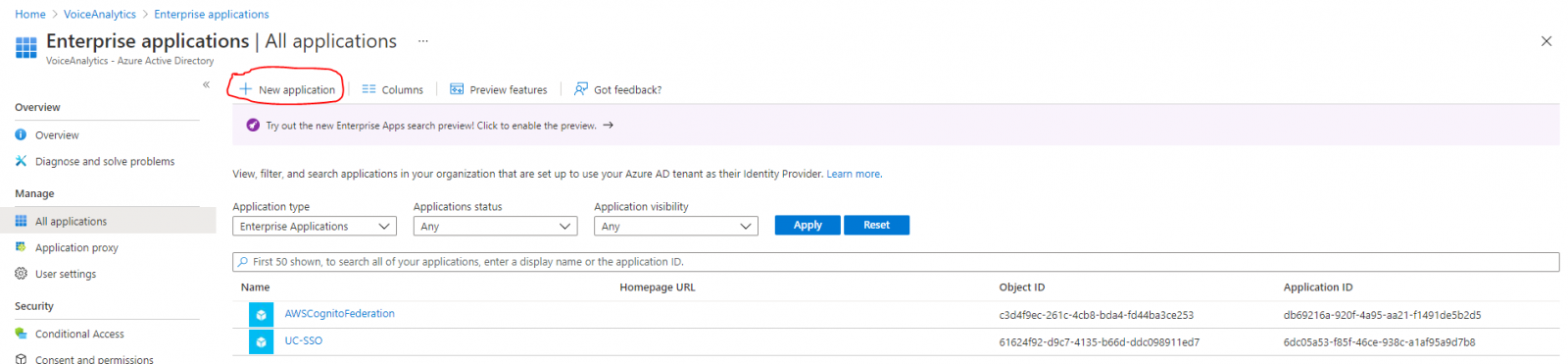Screen dimensions: 1568x364
Task: Focus the application search field
Action: click(896, 262)
